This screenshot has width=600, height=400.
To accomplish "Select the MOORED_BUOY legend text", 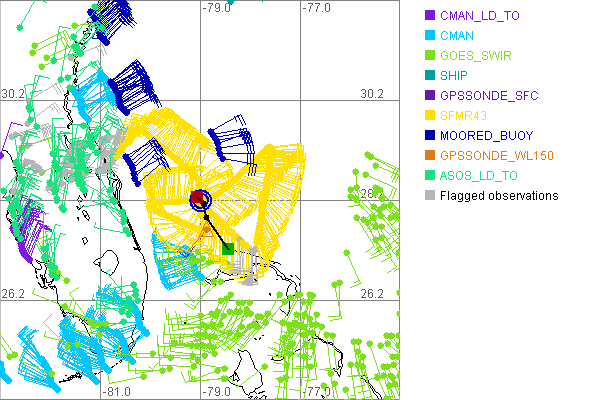I will 487,135.
